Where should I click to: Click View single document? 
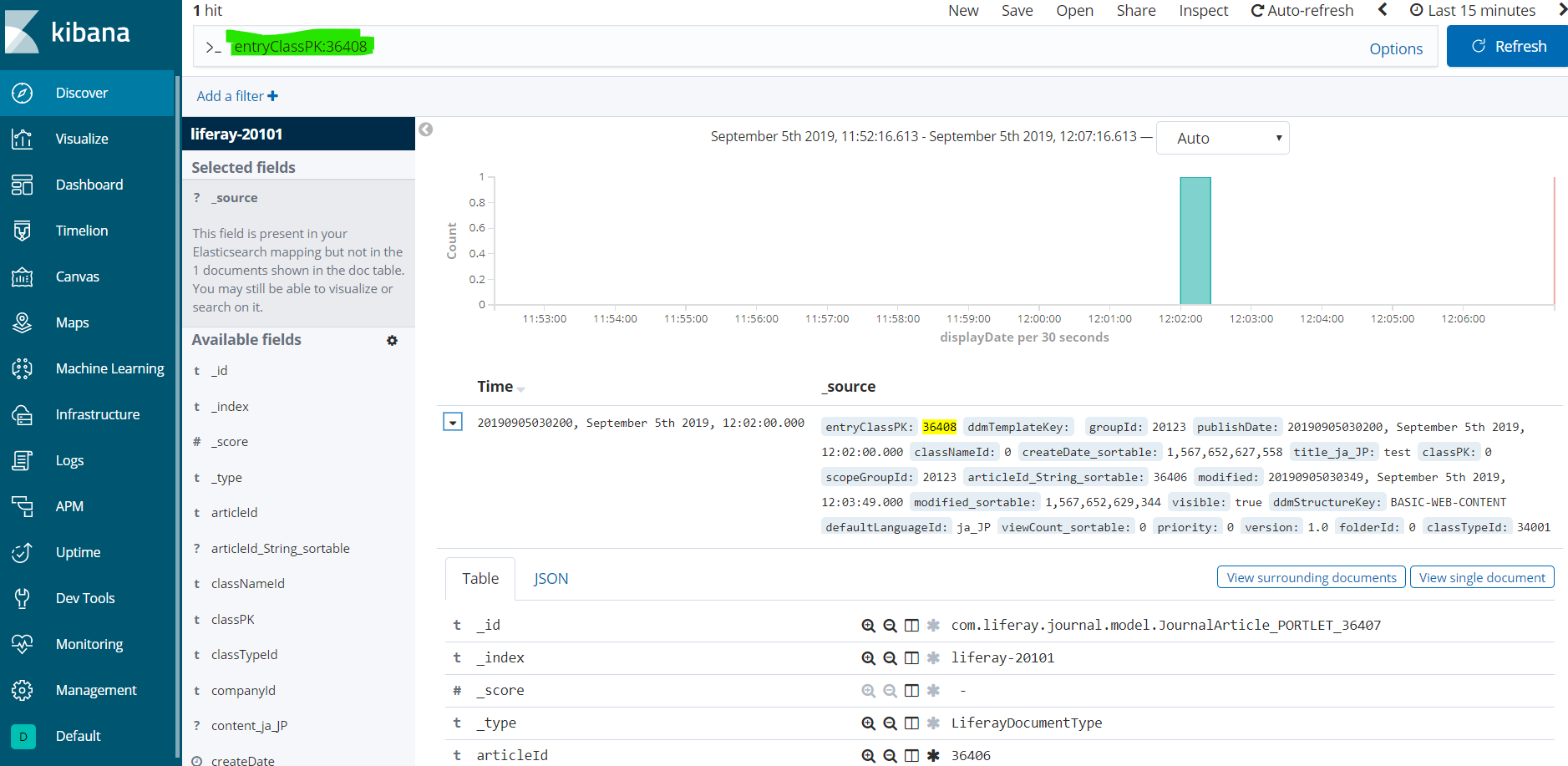click(x=1482, y=577)
